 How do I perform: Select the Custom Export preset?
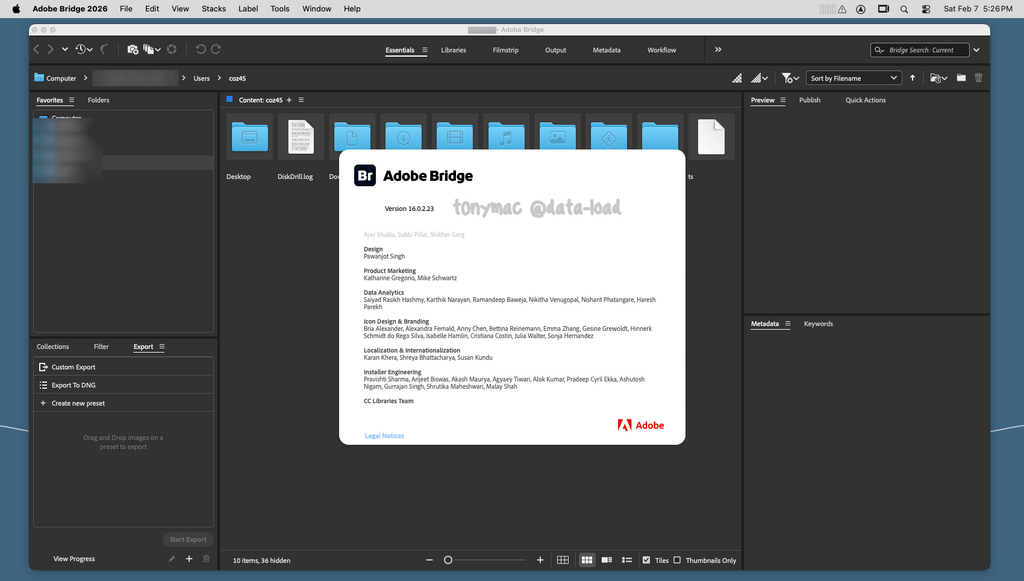point(123,367)
